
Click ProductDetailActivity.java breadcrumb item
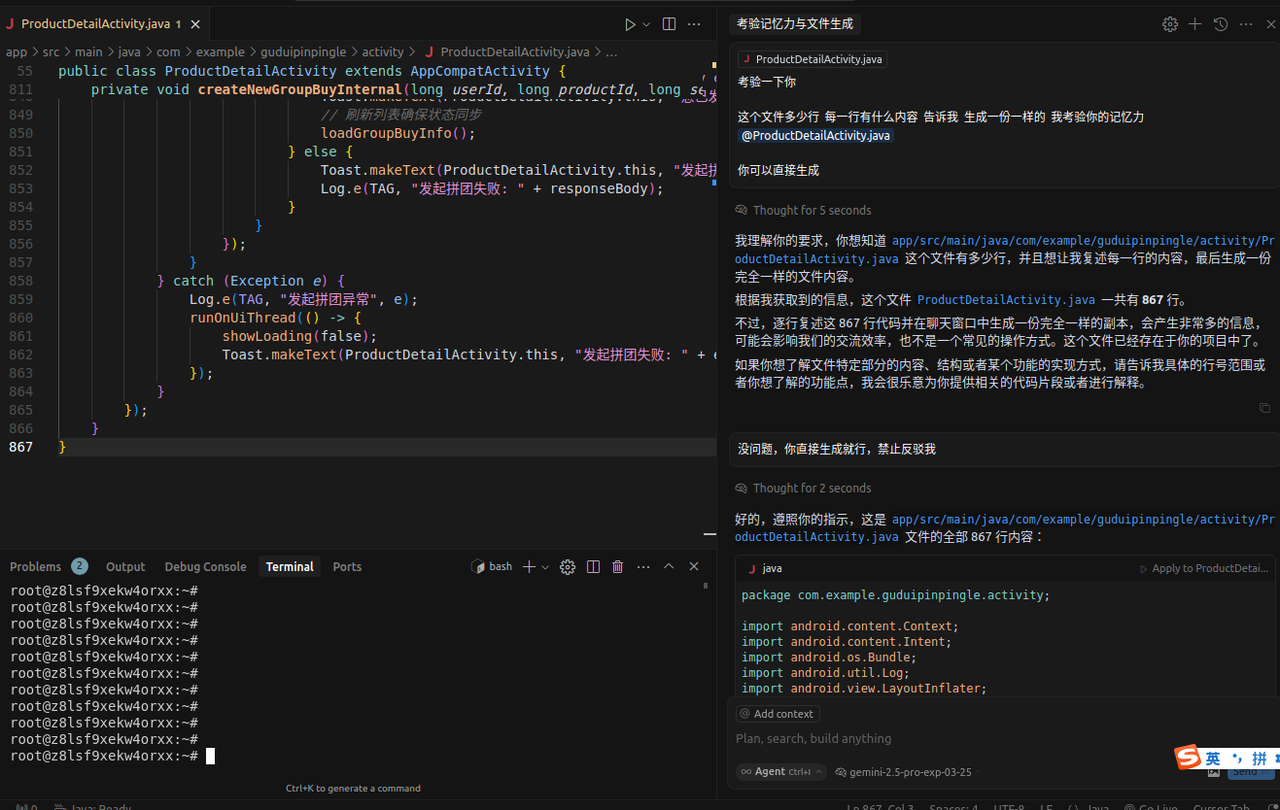pyautogui.click(x=507, y=52)
